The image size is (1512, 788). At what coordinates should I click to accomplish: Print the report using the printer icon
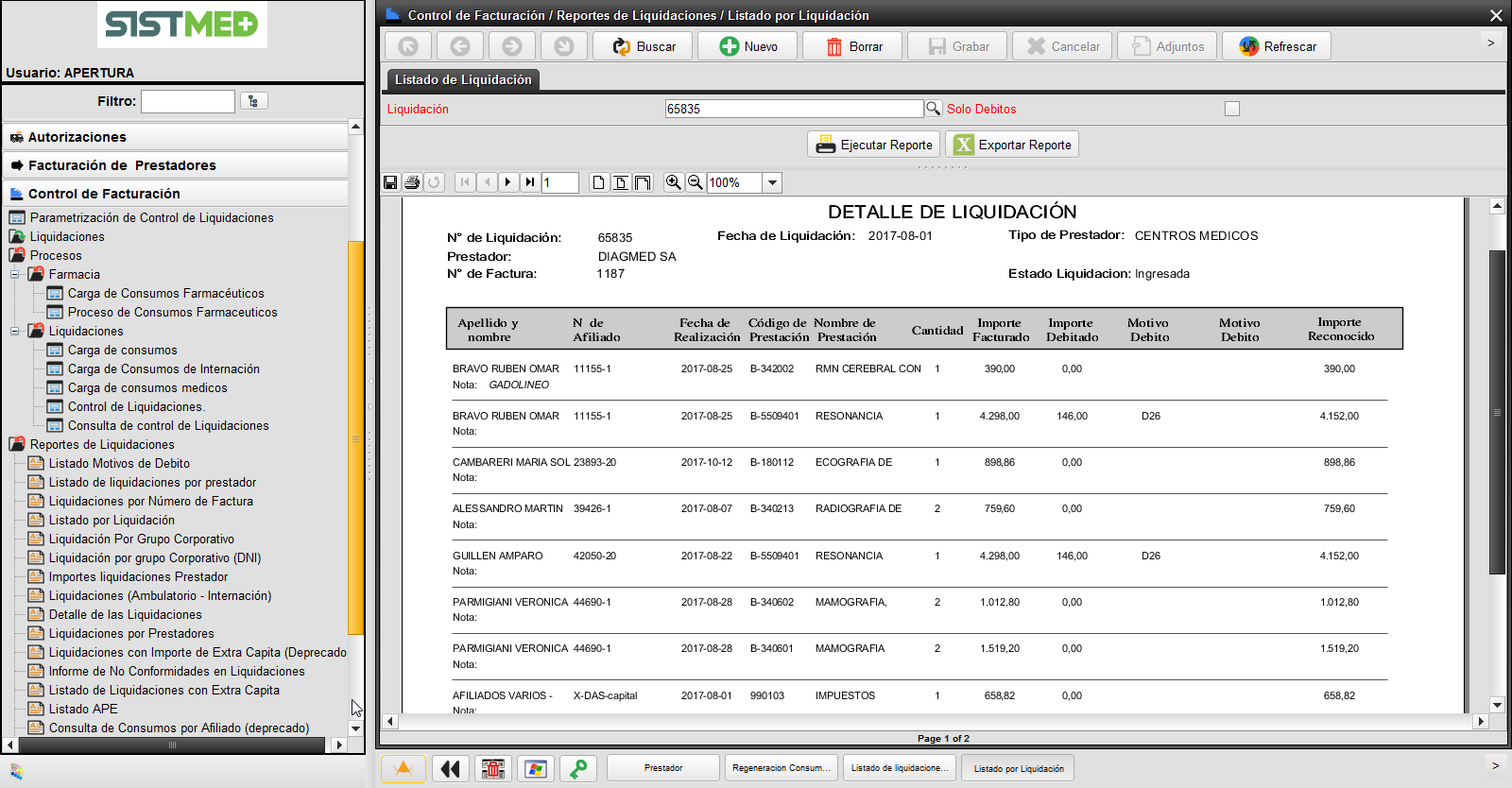(x=412, y=182)
